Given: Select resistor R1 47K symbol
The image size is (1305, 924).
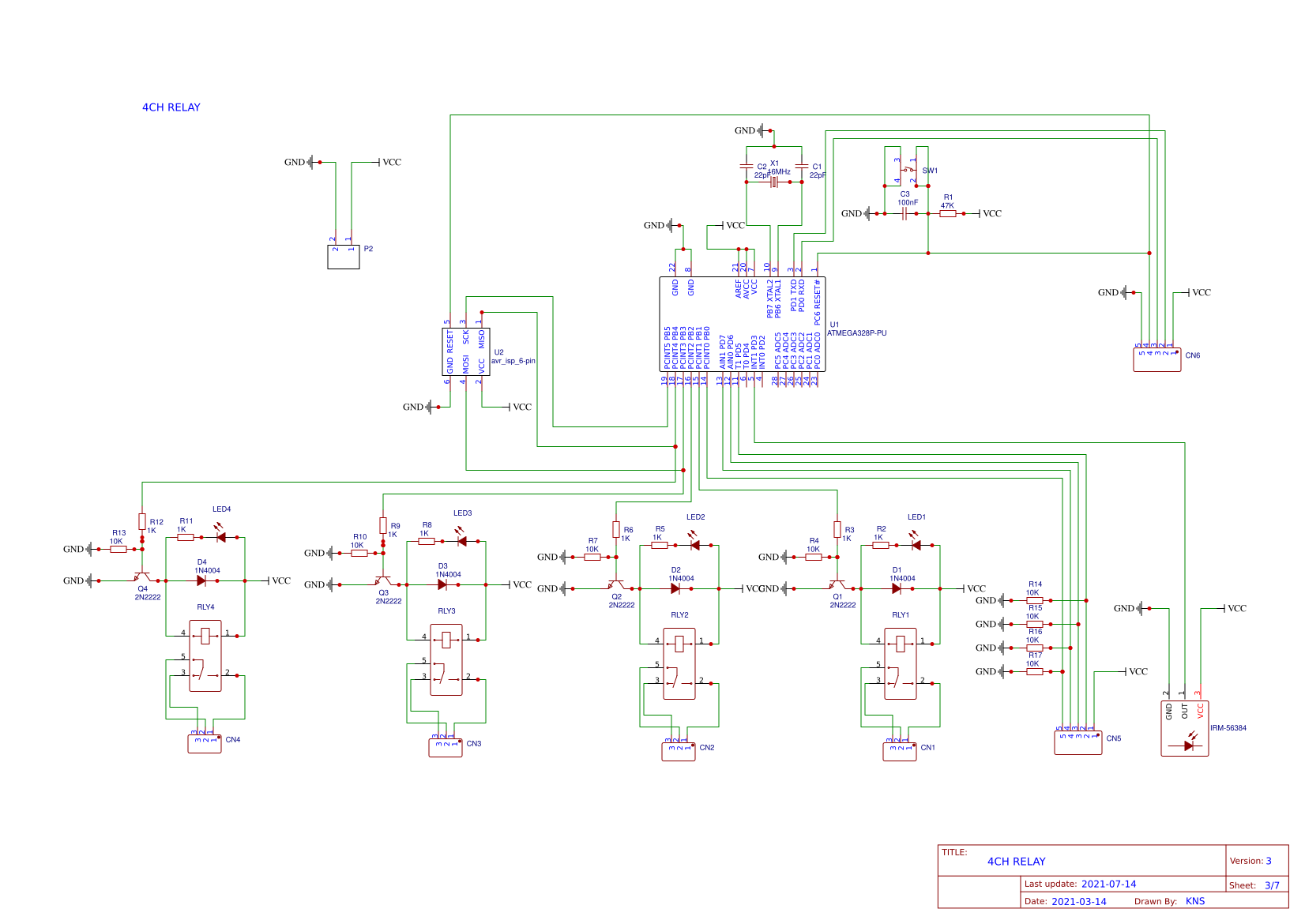Looking at the screenshot, I should point(948,213).
